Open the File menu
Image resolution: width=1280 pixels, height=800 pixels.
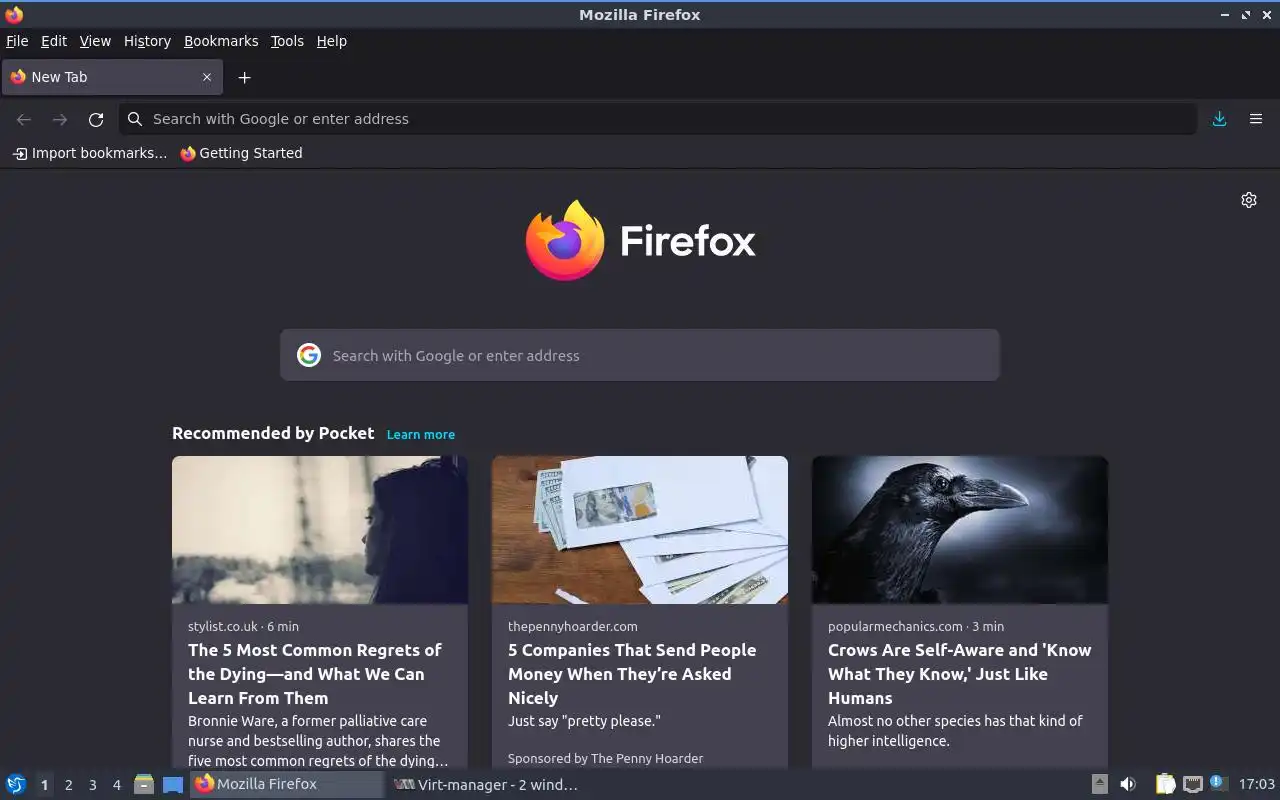pyautogui.click(x=17, y=41)
